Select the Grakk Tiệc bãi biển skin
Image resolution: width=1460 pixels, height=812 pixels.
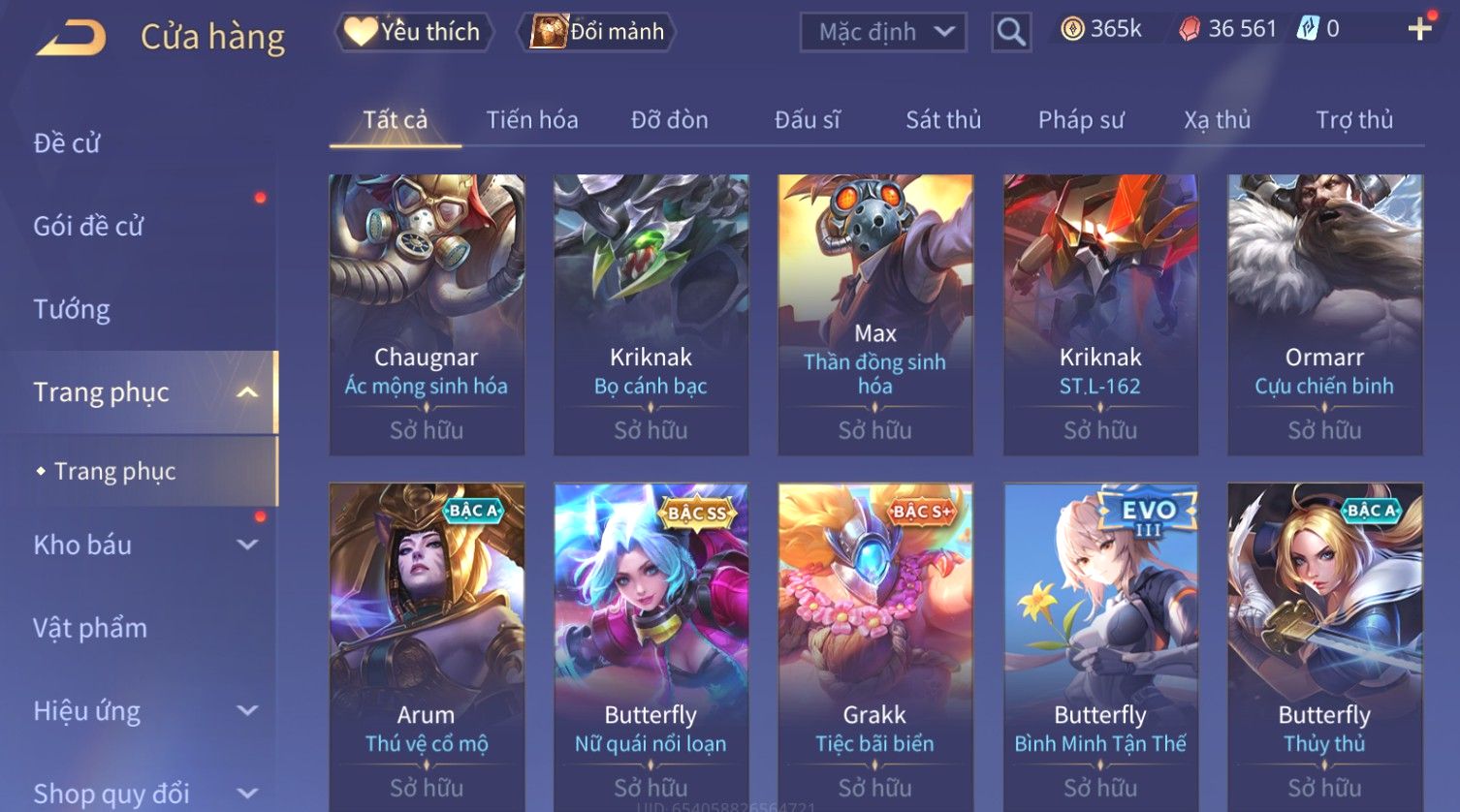coord(875,647)
